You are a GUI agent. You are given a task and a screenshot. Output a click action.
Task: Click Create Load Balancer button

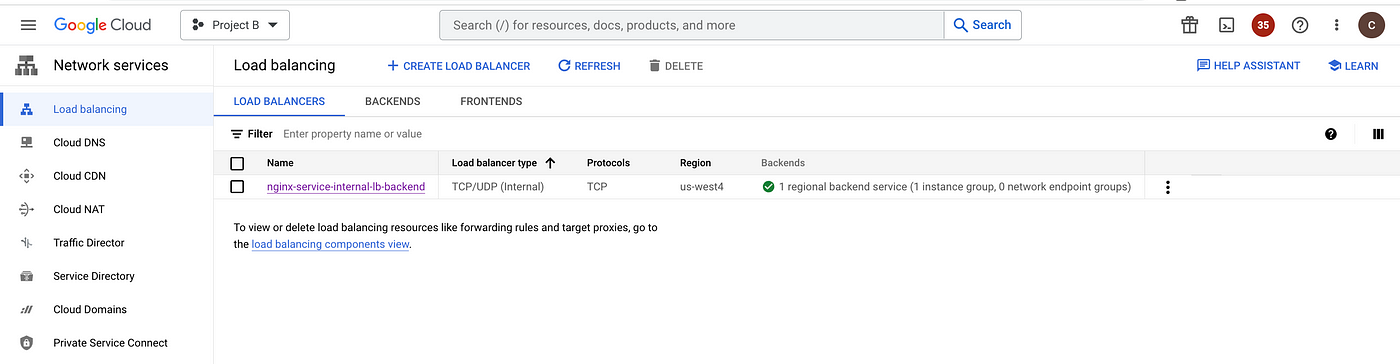point(458,66)
